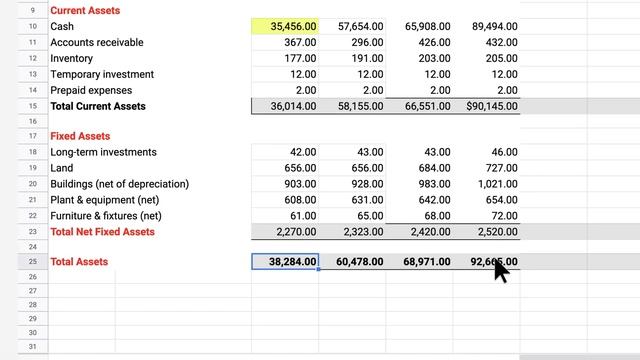Viewport: 640px width, 360px height.
Task: Select the Total Net Fixed Assets label
Action: point(102,231)
